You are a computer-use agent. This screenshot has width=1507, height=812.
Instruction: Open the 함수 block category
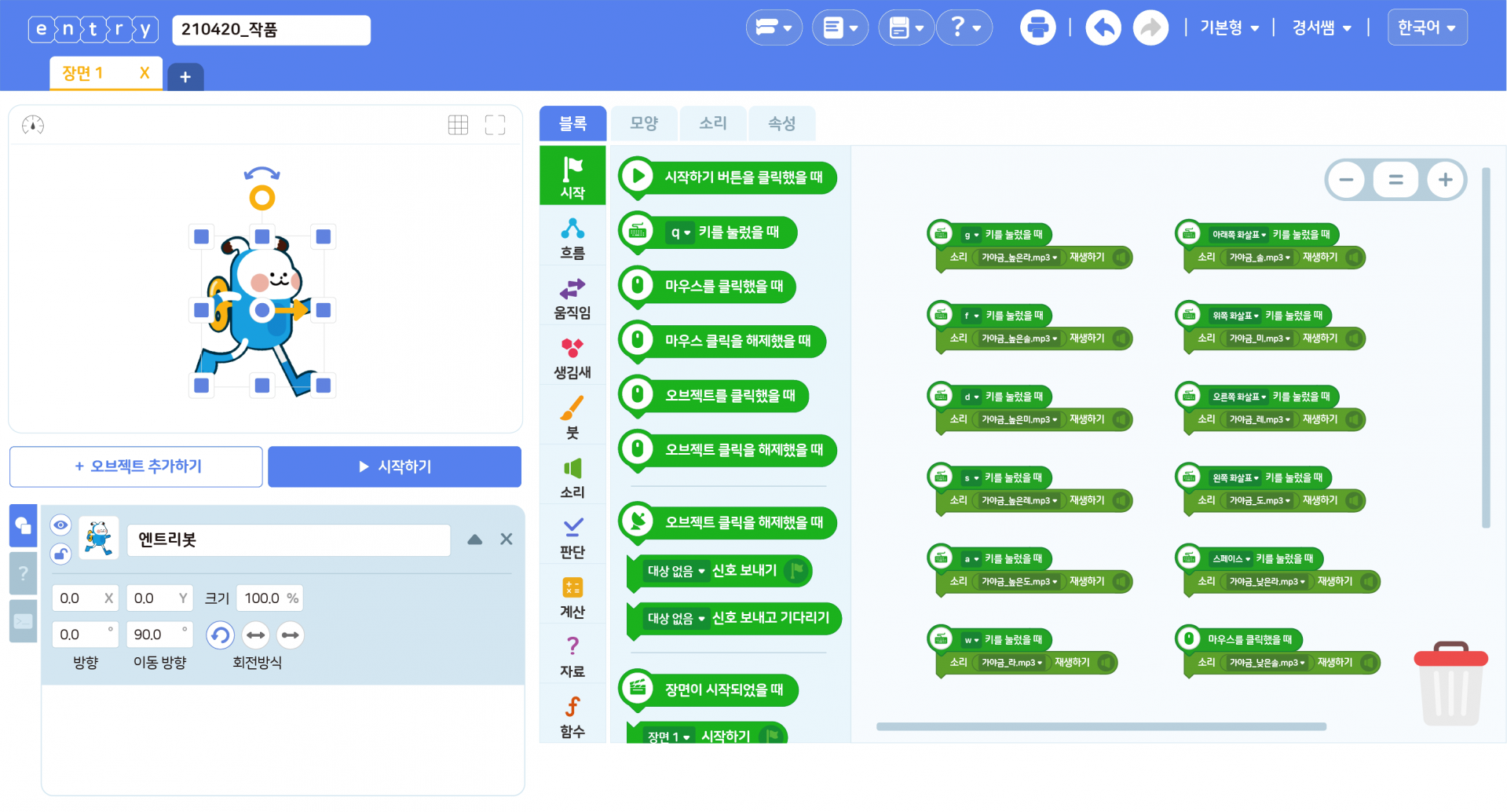(x=572, y=715)
